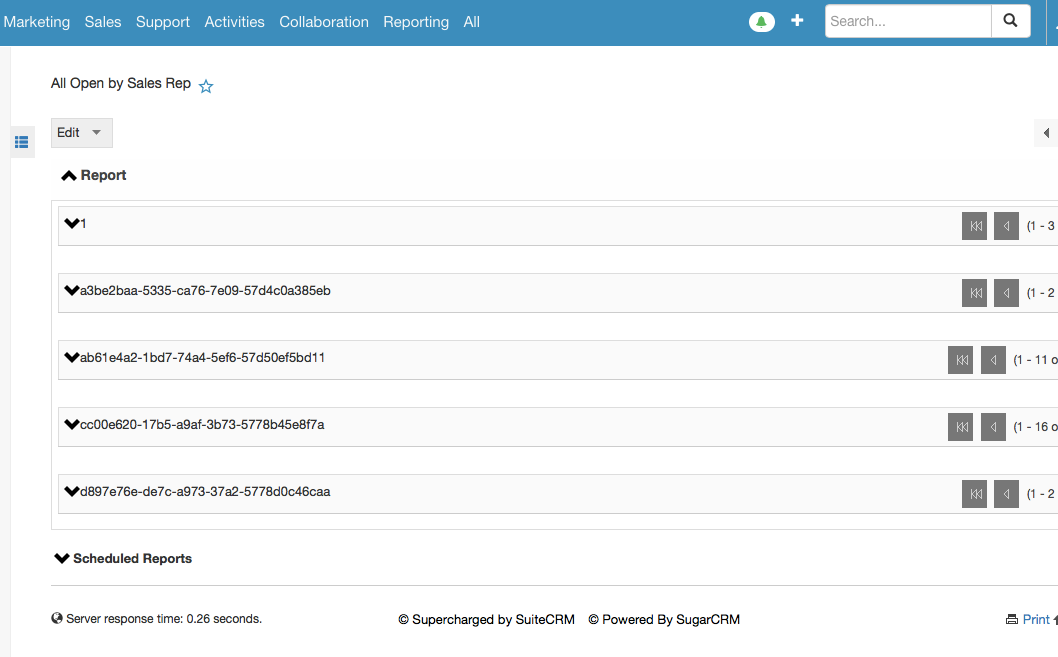The height and width of the screenshot is (657, 1058).
Task: Go to previous page in a3be2baa group
Action: coord(1006,293)
